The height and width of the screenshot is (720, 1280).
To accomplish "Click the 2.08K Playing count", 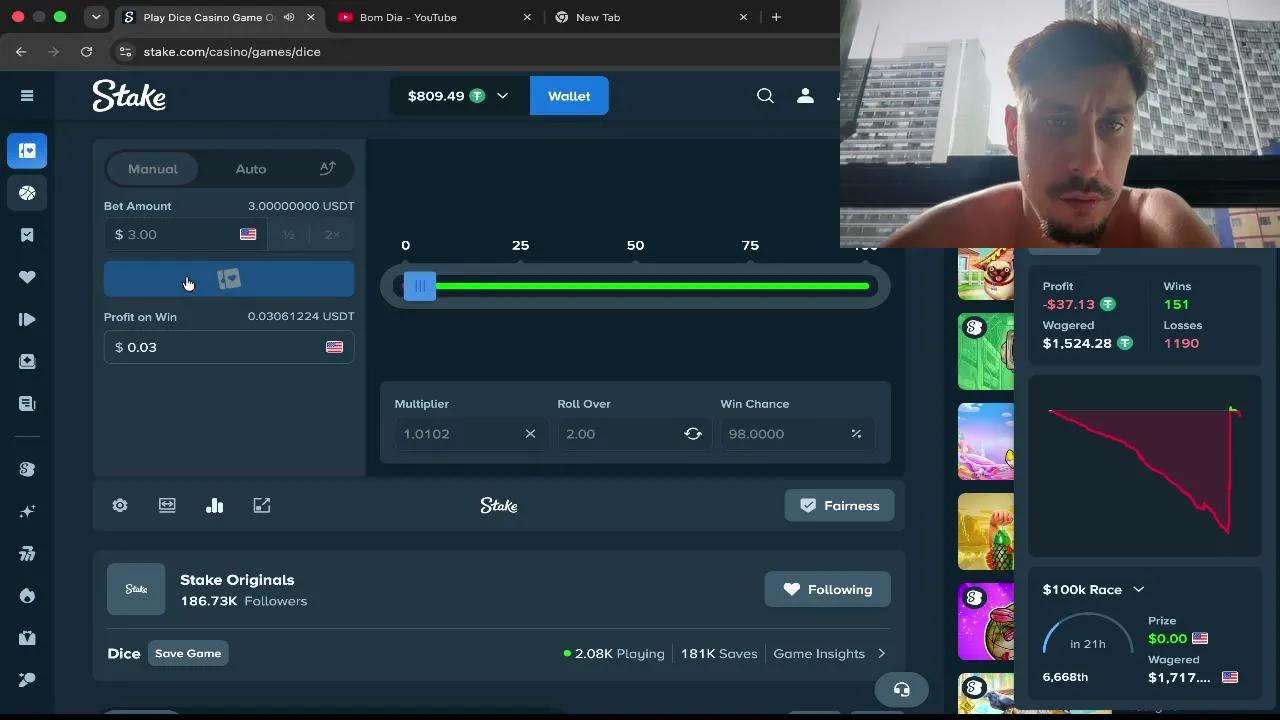I will (614, 654).
